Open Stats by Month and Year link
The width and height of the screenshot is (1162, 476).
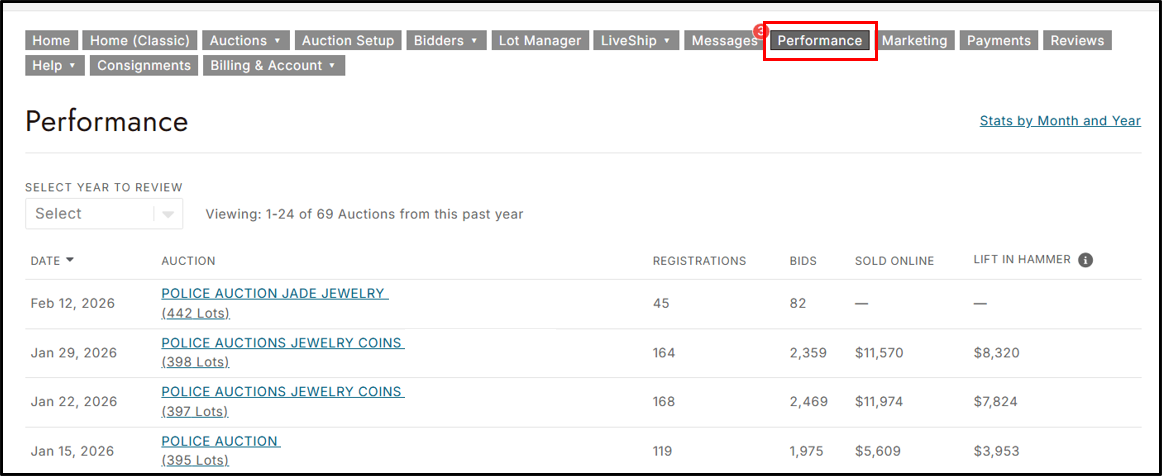pos(1060,121)
